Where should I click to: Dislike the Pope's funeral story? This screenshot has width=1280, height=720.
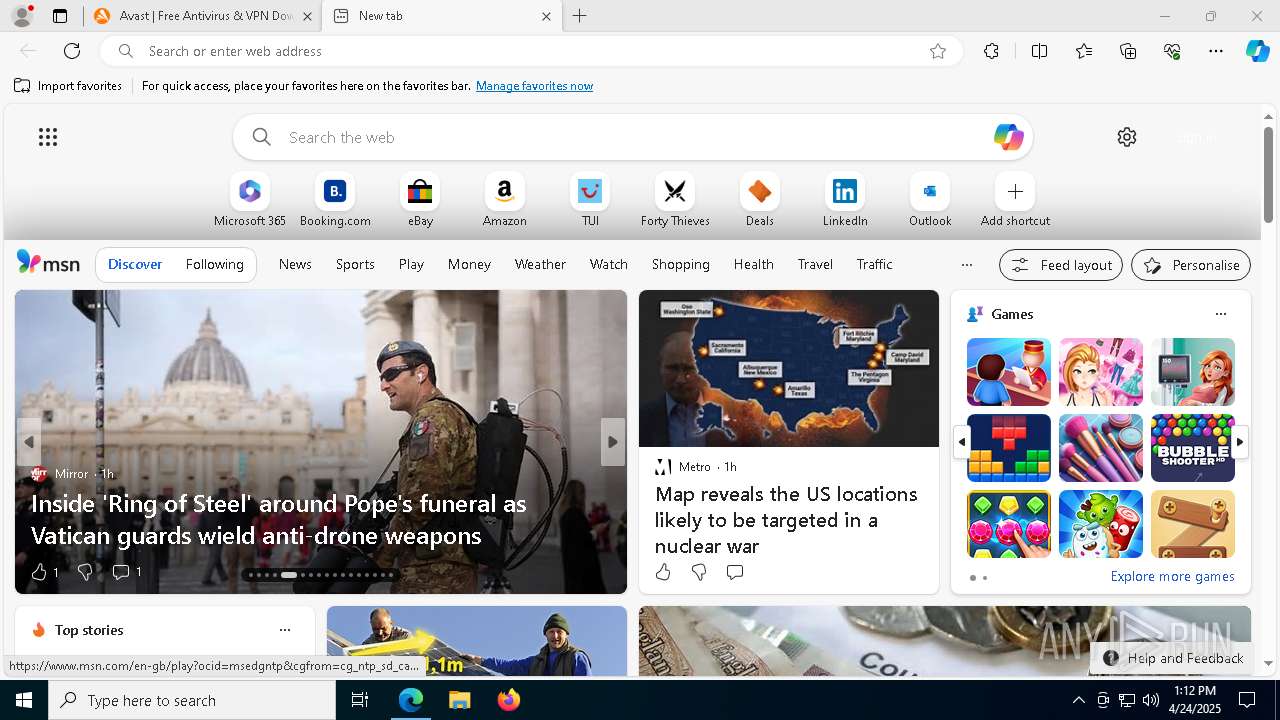point(85,572)
